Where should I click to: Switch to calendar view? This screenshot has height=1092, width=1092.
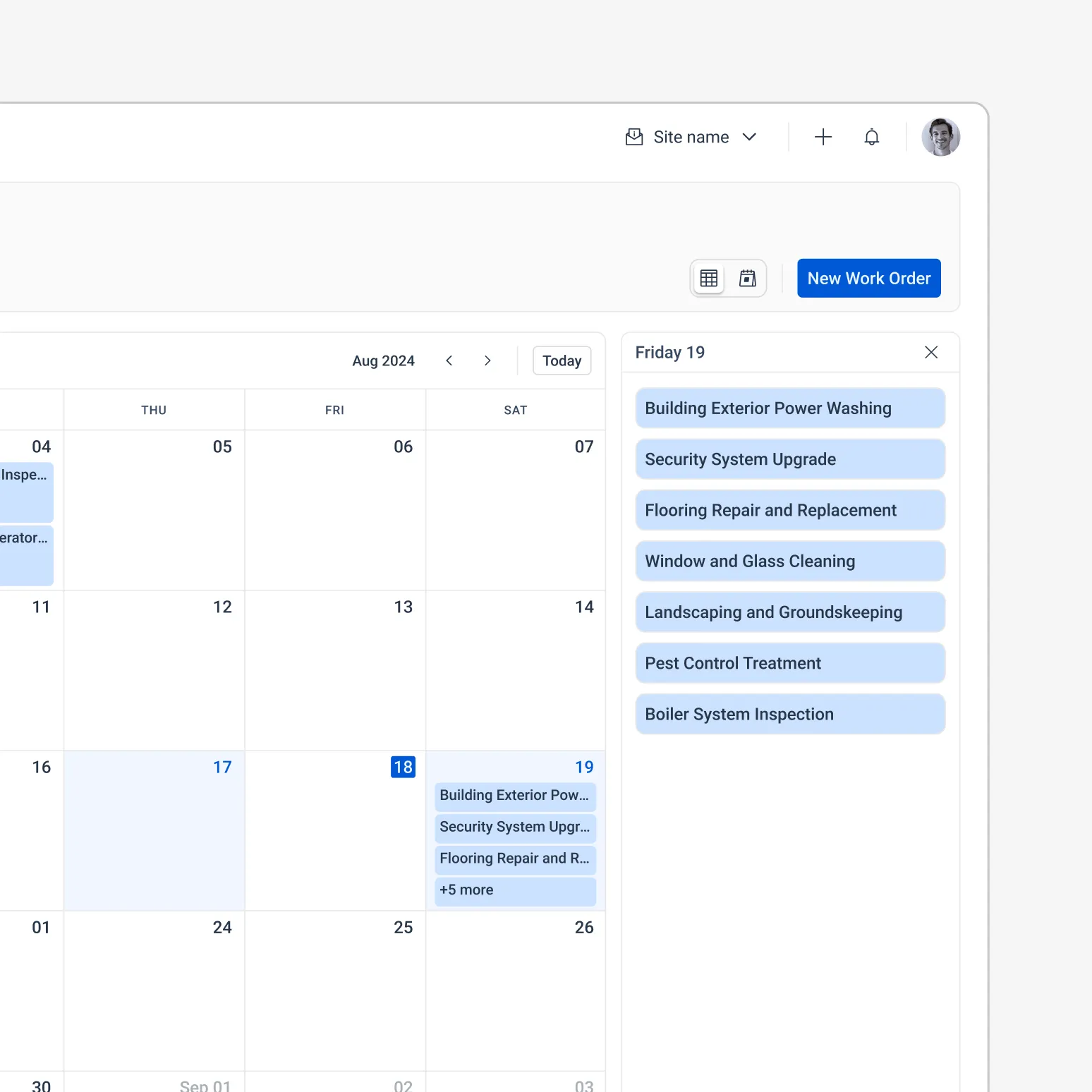tap(747, 279)
